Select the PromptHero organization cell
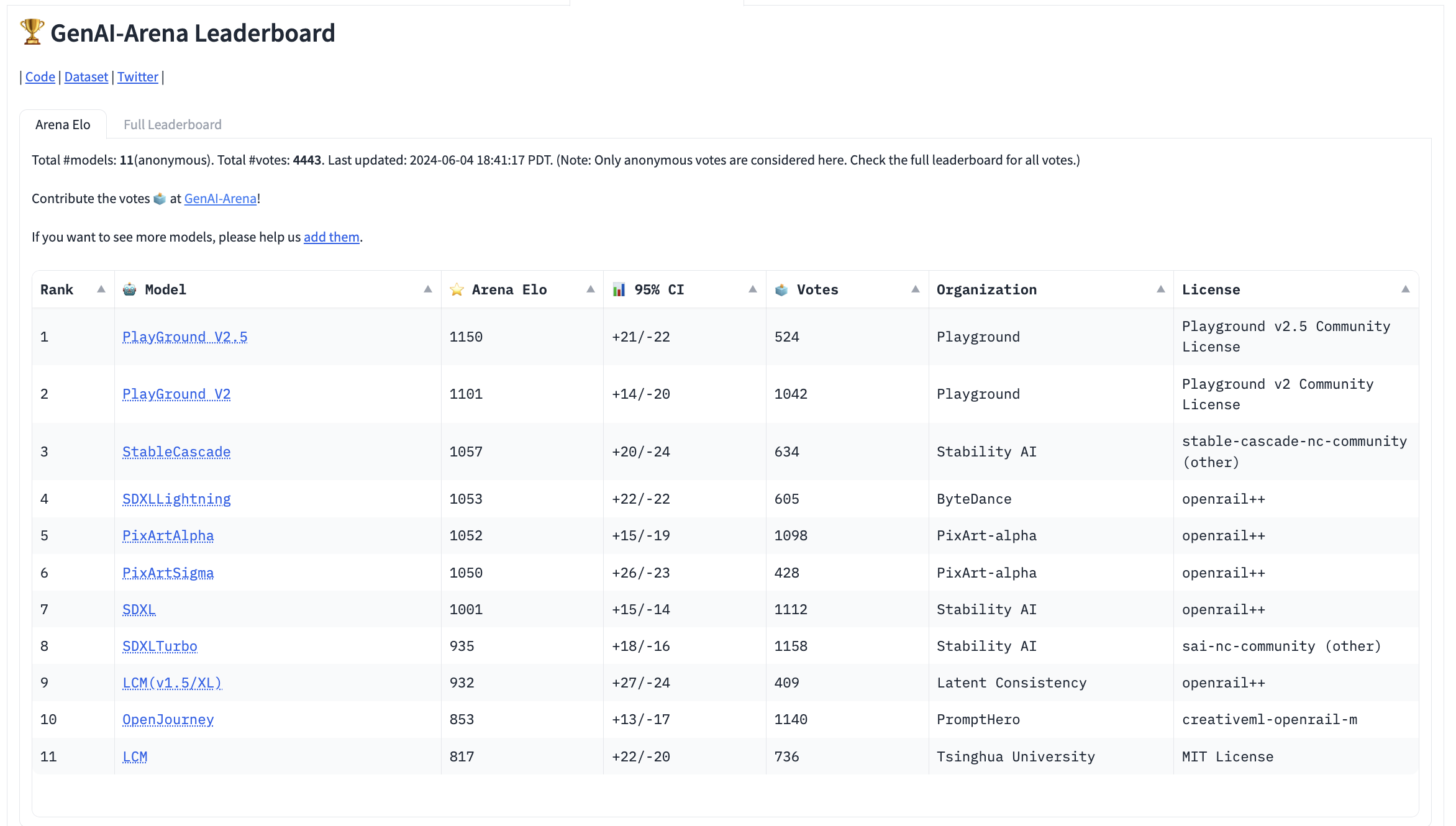The height and width of the screenshot is (826, 1456). [x=1051, y=719]
